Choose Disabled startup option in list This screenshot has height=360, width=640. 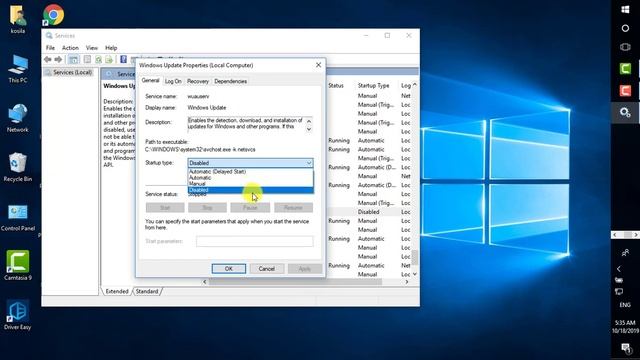pos(250,190)
